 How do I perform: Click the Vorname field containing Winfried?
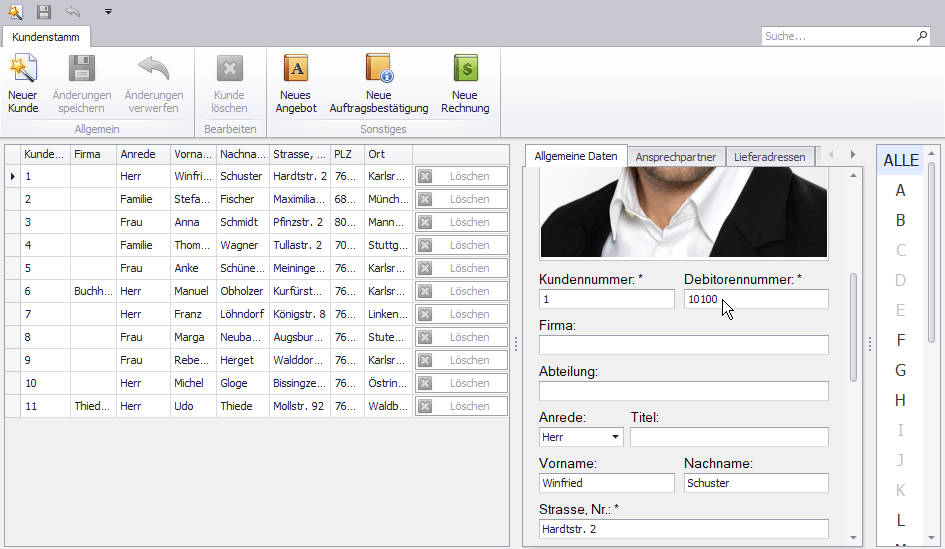[x=606, y=483]
